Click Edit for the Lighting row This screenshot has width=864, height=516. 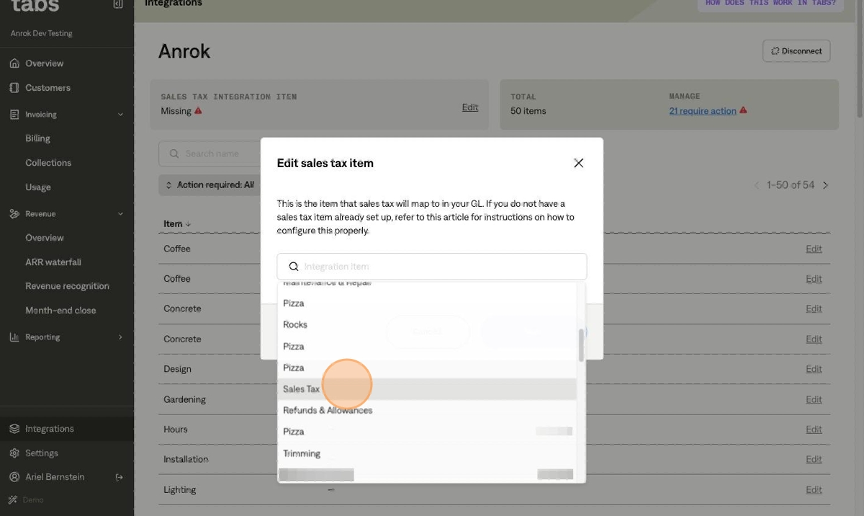(x=813, y=490)
